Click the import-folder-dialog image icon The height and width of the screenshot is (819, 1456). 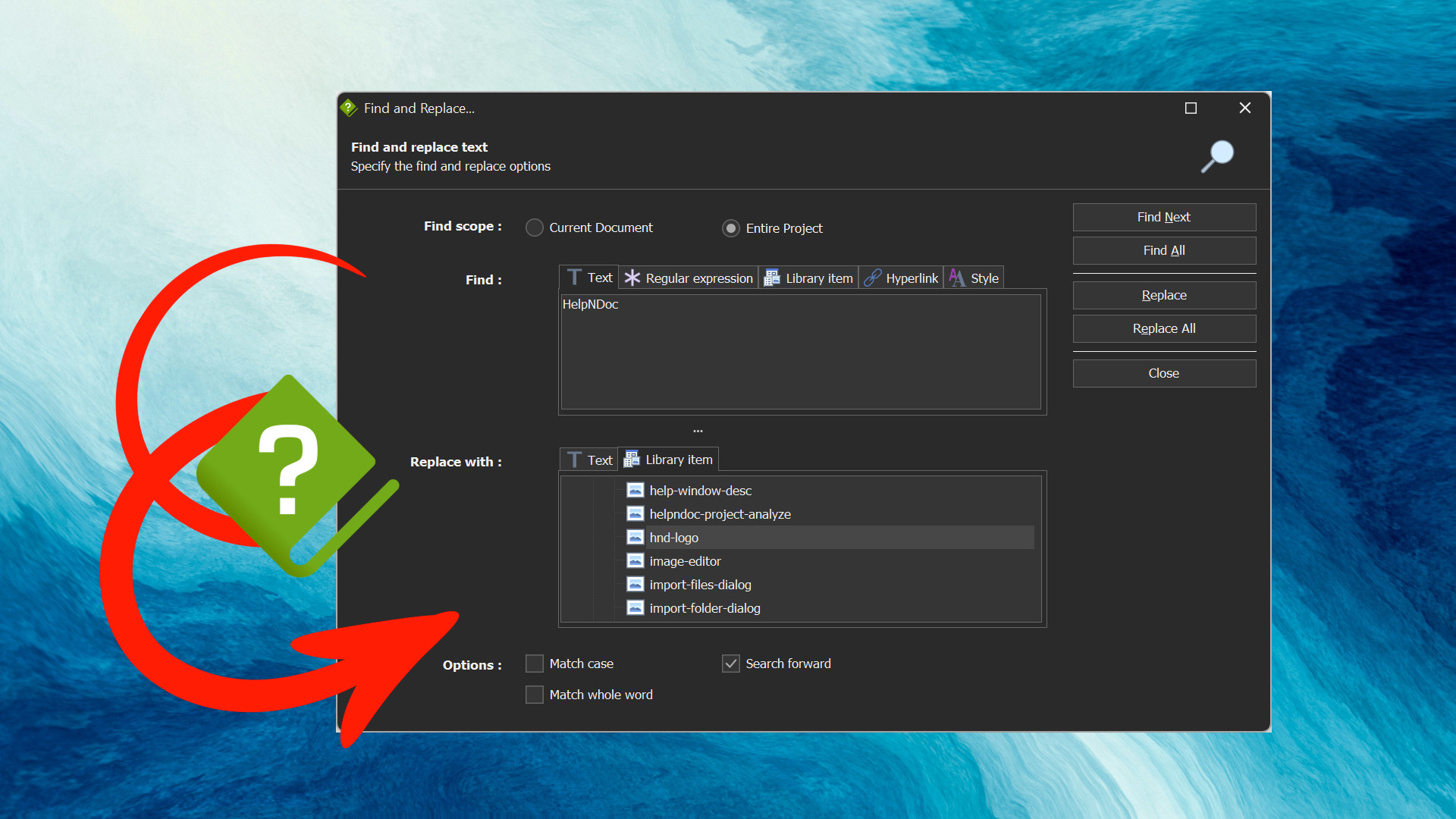(x=635, y=608)
